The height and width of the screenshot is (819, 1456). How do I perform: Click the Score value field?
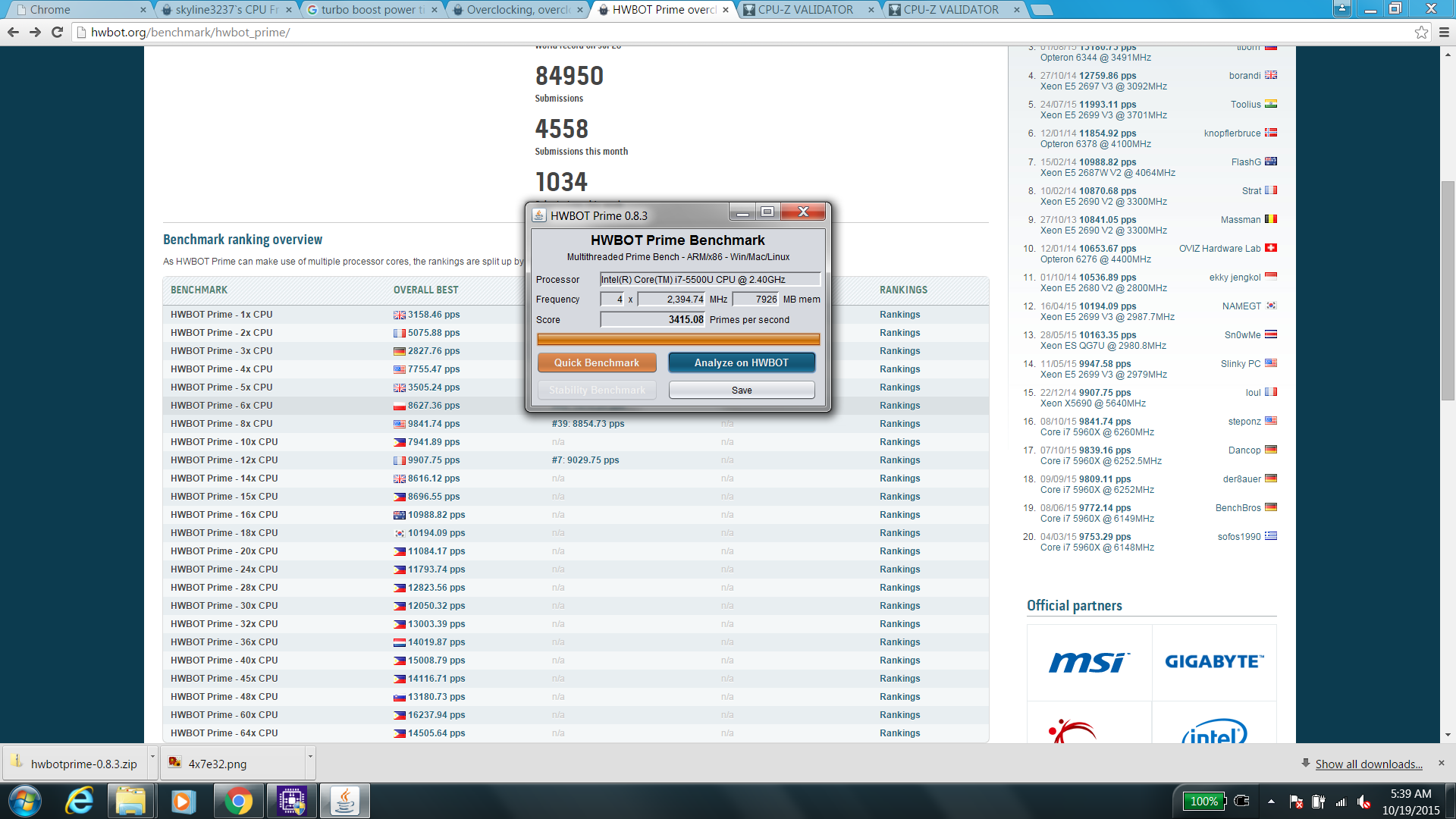pos(653,319)
